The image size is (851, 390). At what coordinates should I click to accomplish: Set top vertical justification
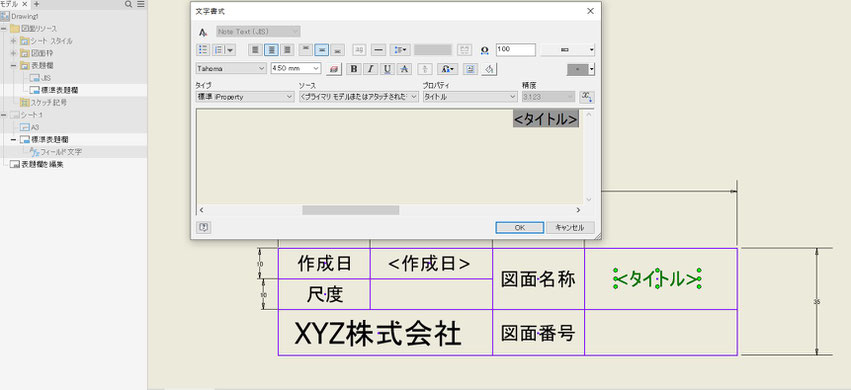pyautogui.click(x=306, y=50)
